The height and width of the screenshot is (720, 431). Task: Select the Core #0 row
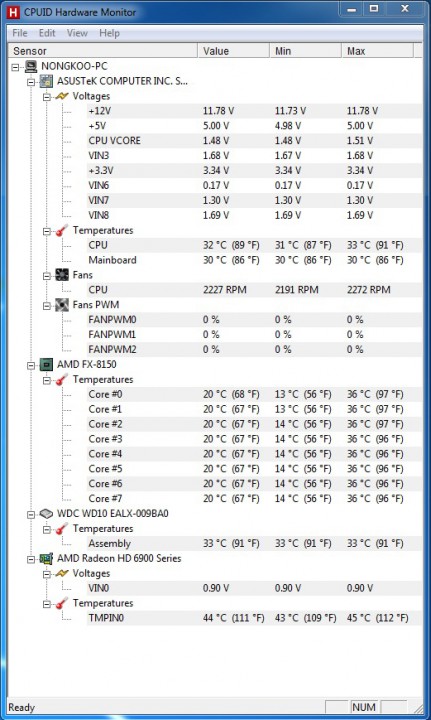[x=255, y=394]
